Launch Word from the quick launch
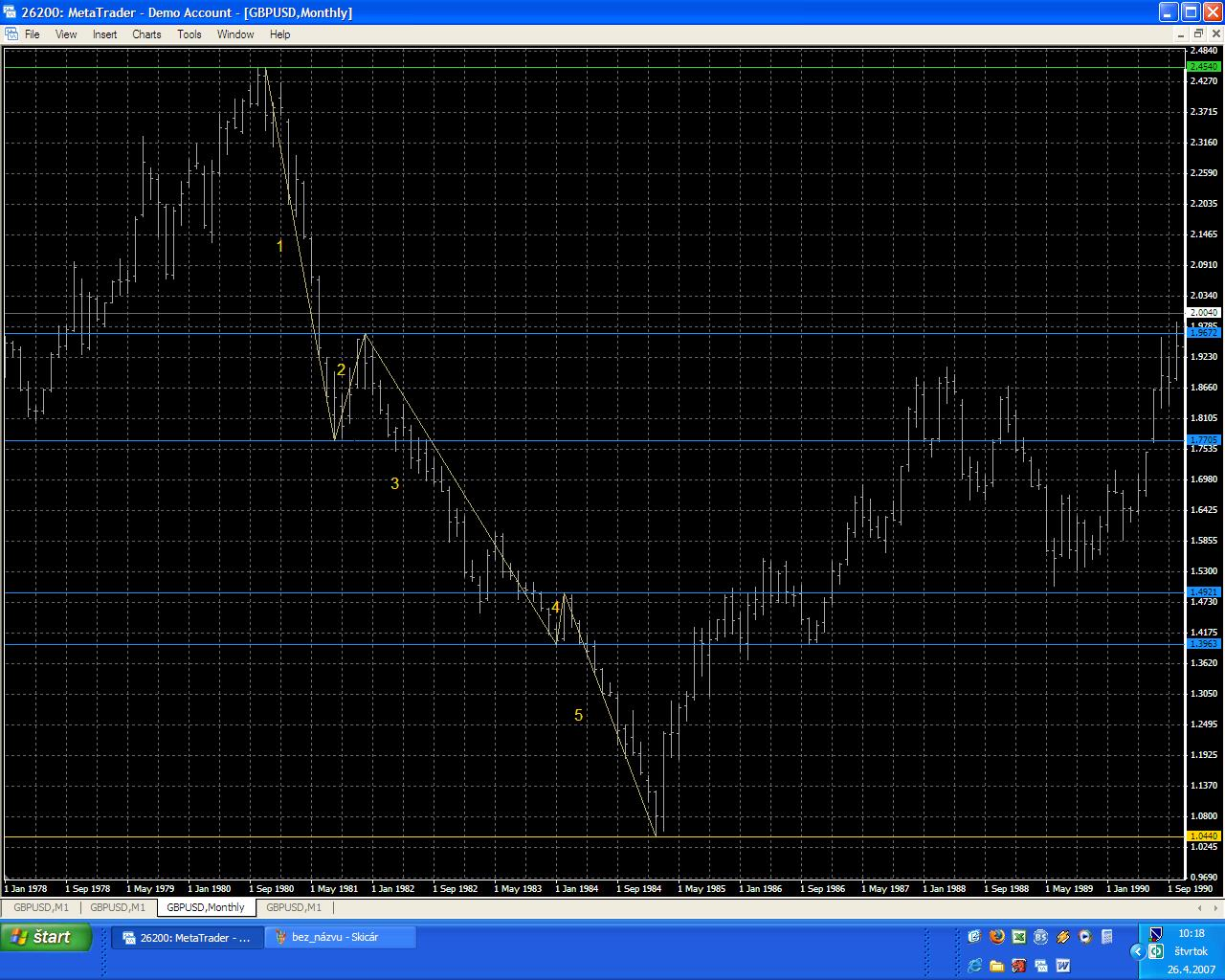Screen dimensions: 1225x980 click(1062, 966)
